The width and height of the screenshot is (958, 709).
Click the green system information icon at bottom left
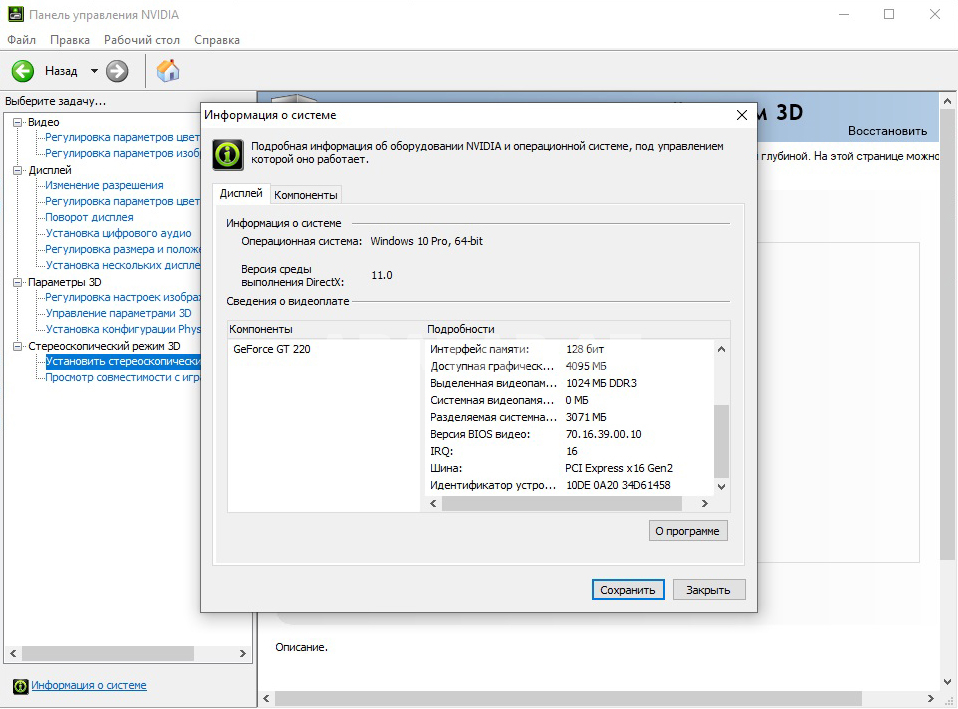pyautogui.click(x=20, y=686)
